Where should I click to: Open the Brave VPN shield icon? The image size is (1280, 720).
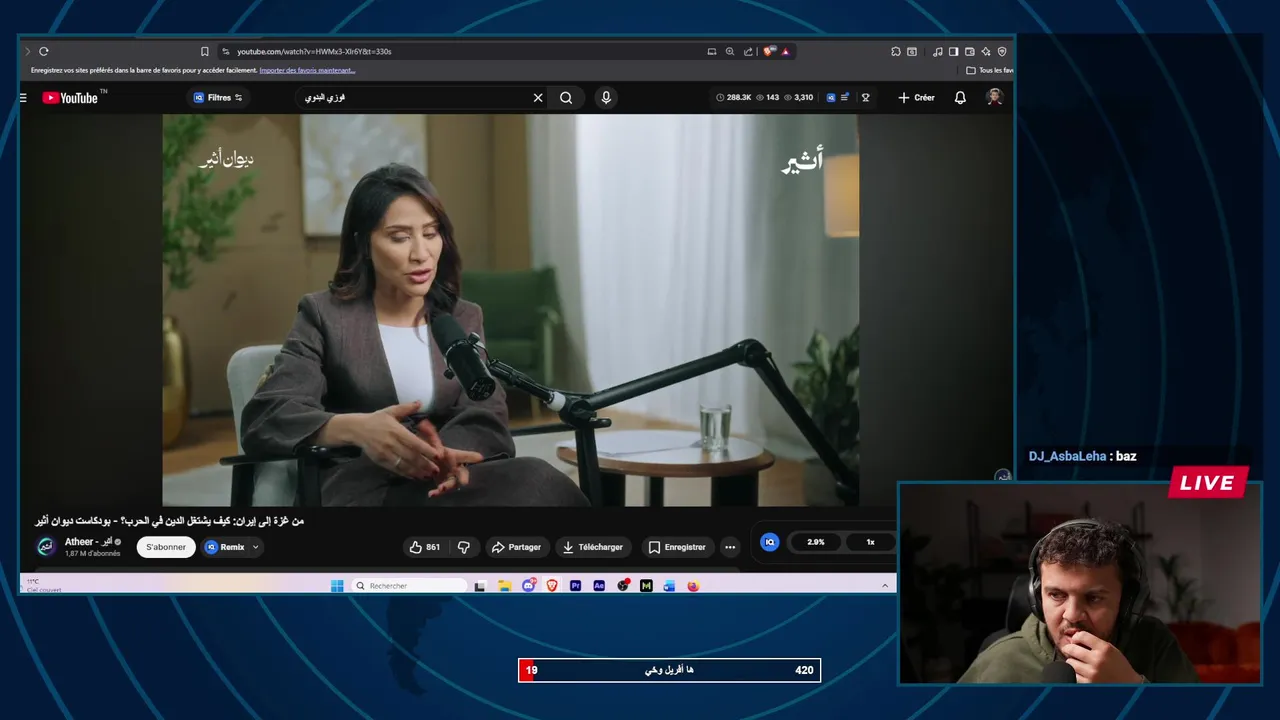1002,51
